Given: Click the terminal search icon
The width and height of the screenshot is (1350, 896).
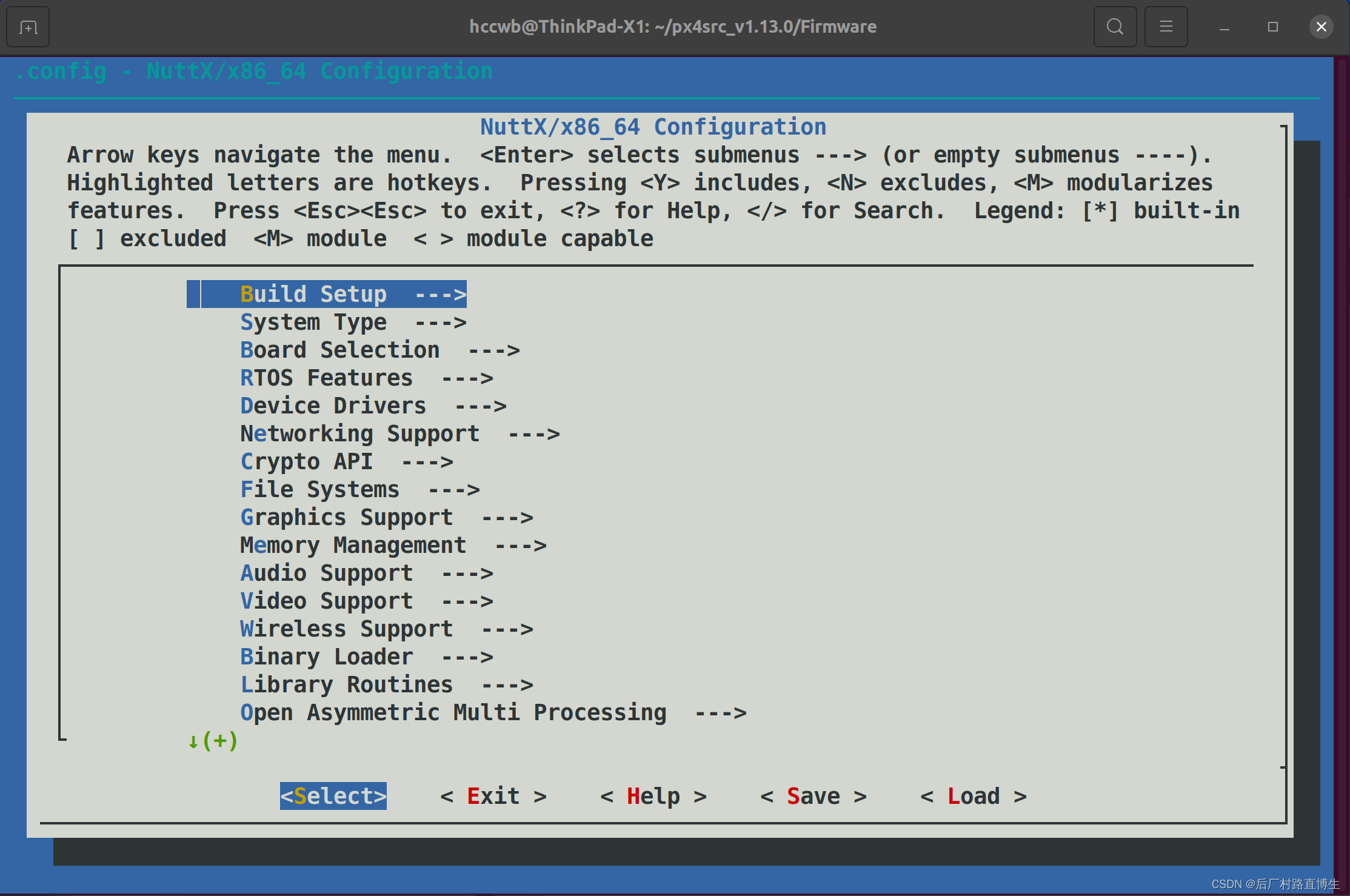Looking at the screenshot, I should (1115, 27).
